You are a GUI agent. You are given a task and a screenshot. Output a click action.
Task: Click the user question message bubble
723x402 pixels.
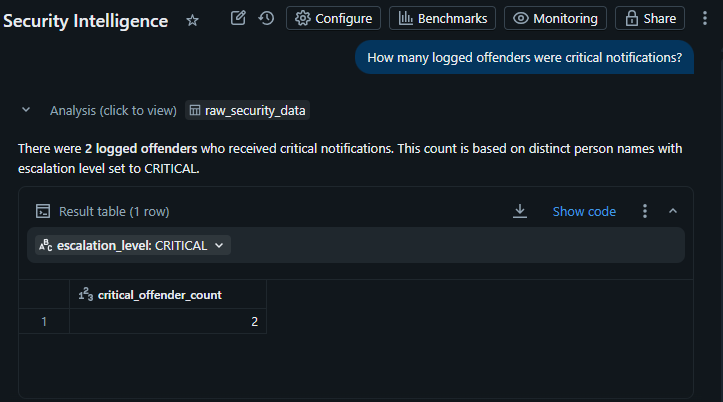coord(524,57)
